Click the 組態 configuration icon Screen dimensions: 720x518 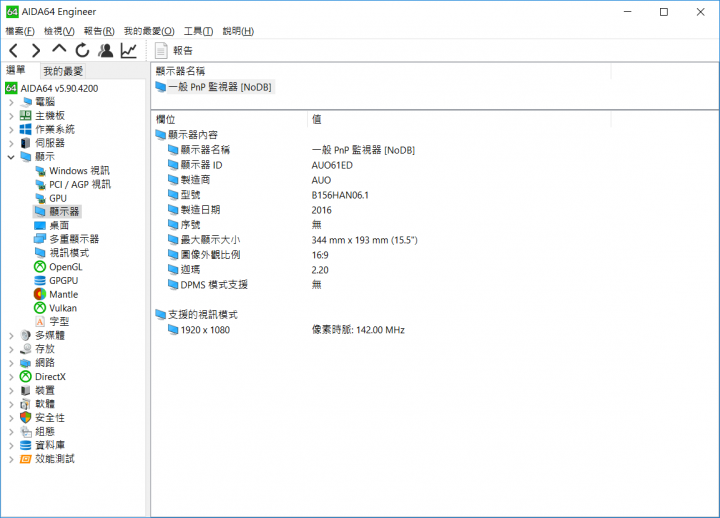[x=26, y=431]
